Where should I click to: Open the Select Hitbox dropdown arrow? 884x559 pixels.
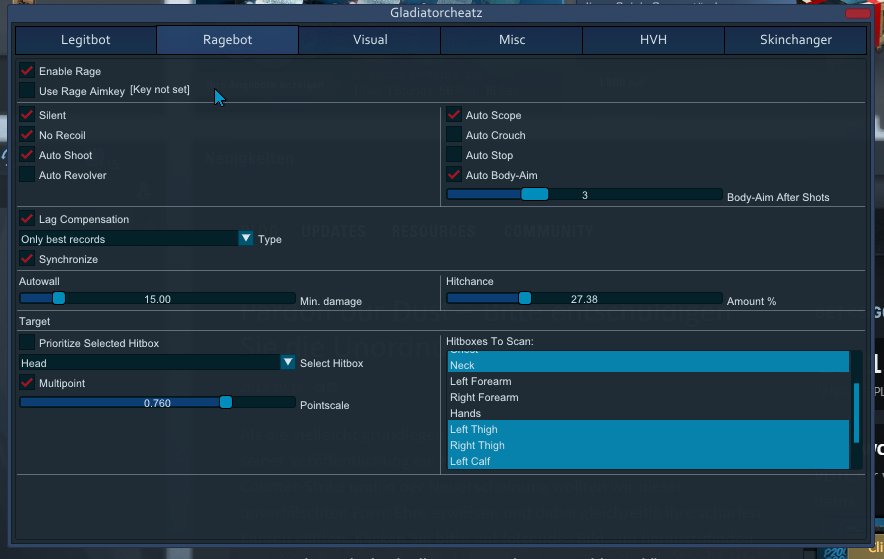[x=288, y=362]
